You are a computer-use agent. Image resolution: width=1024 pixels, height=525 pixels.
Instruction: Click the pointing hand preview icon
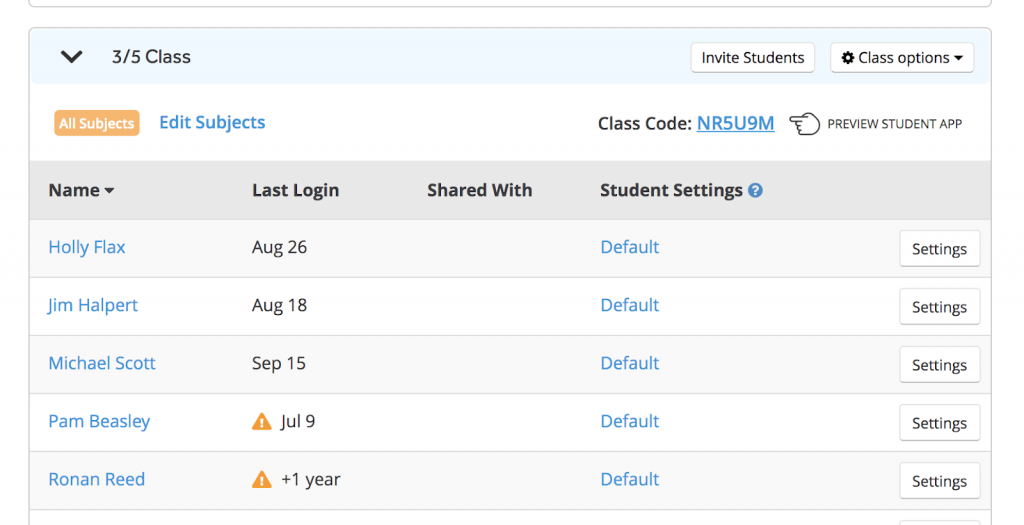coord(804,124)
